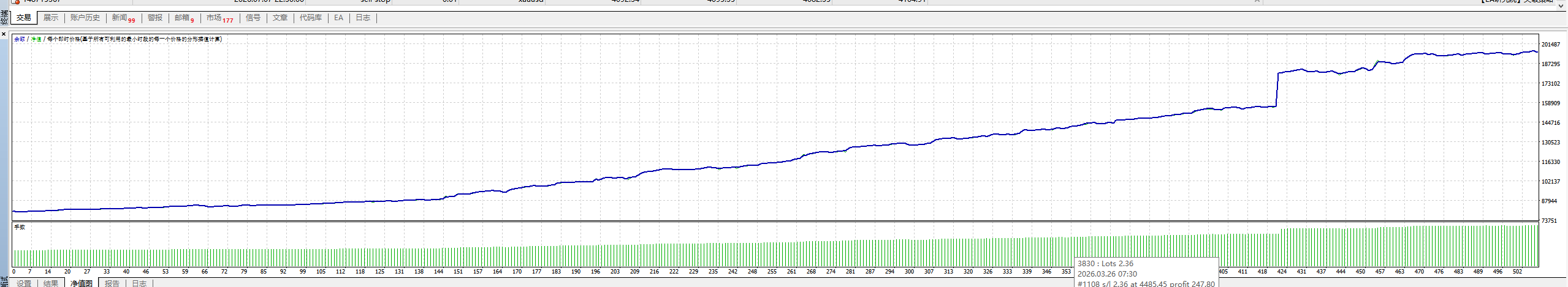Open the tester 报告 tab
This screenshot has width=1568, height=287.
pos(112,283)
